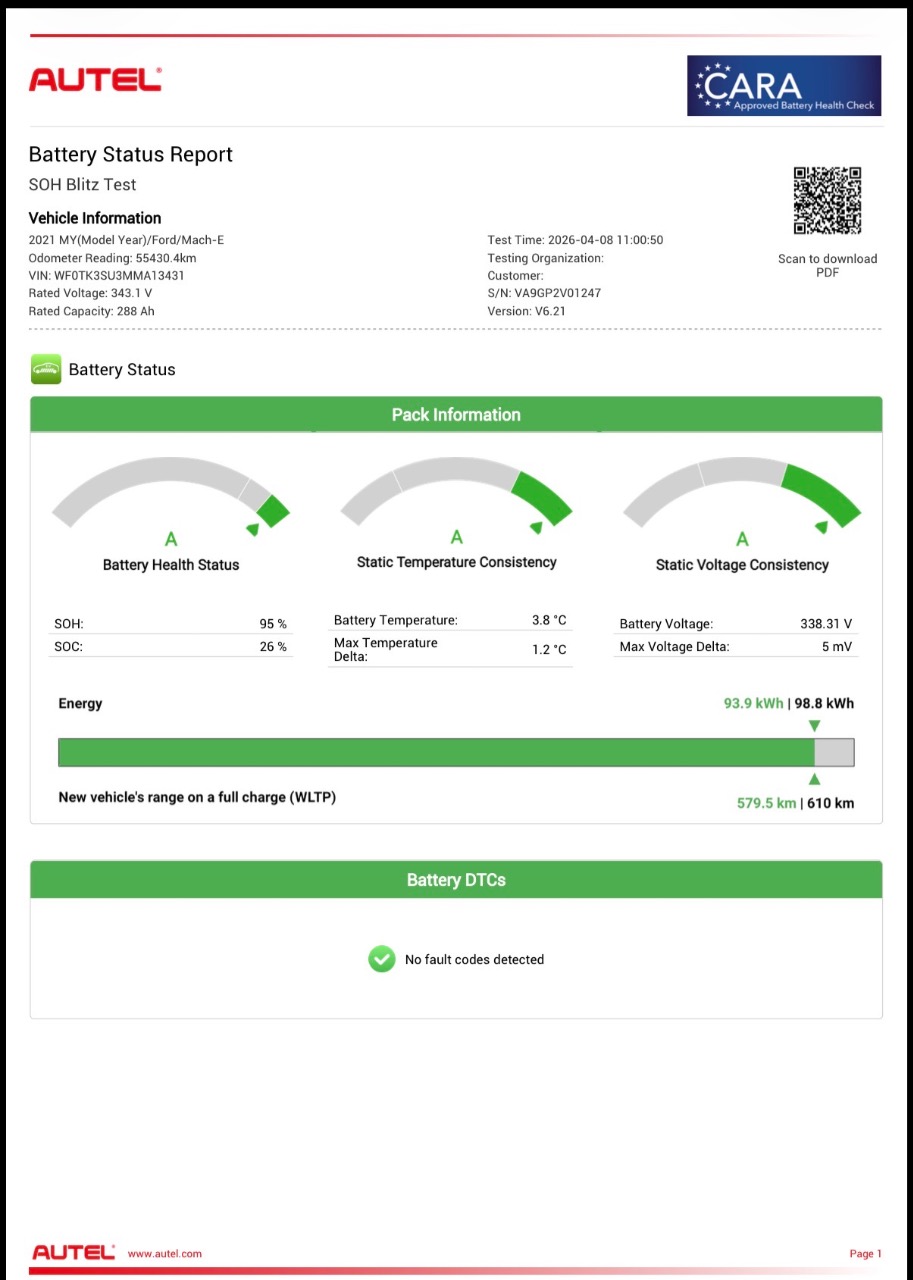The height and width of the screenshot is (1280, 913).
Task: Click the Autel logo in the footer
Action: [74, 1252]
